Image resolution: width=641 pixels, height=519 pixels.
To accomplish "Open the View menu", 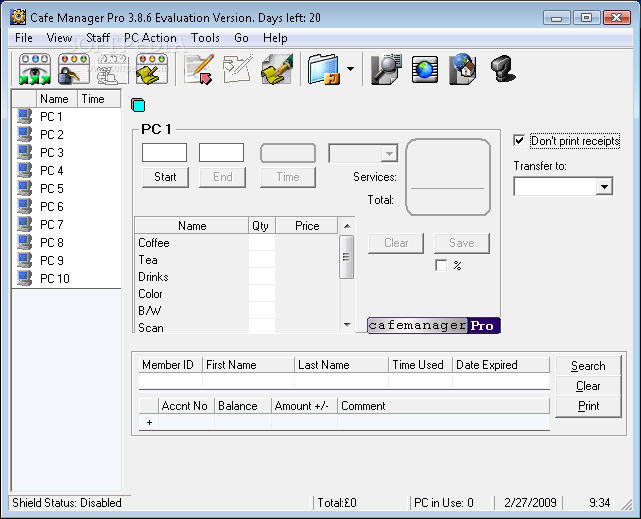I will [x=59, y=38].
